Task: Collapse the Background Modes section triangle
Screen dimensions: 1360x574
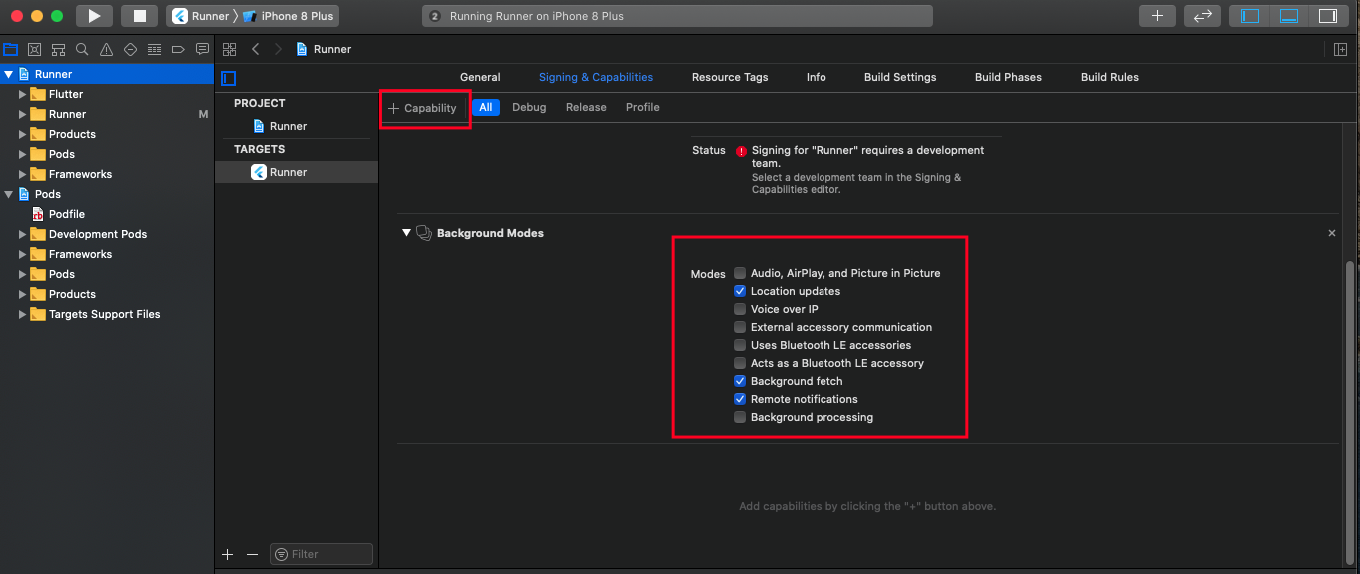Action: coord(406,233)
